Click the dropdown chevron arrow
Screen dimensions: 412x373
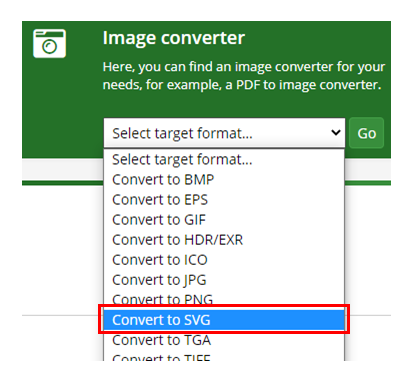[x=336, y=133]
